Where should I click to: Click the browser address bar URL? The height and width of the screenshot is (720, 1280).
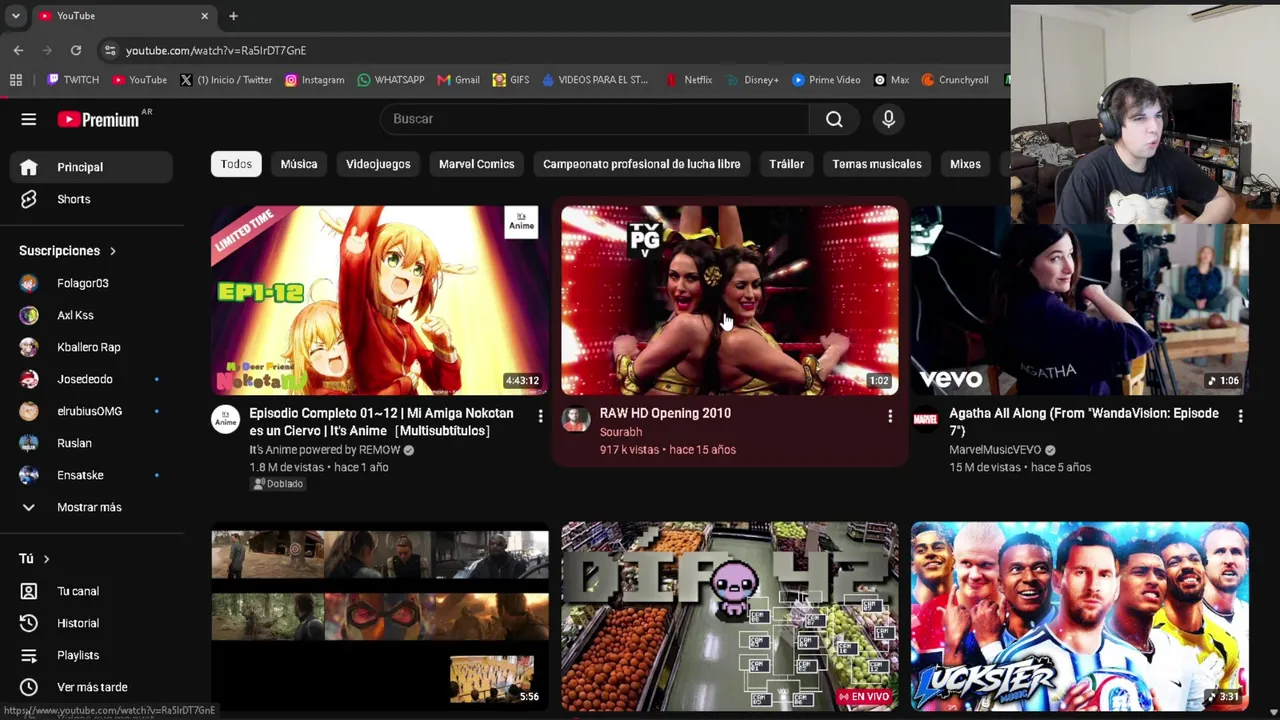[216, 50]
